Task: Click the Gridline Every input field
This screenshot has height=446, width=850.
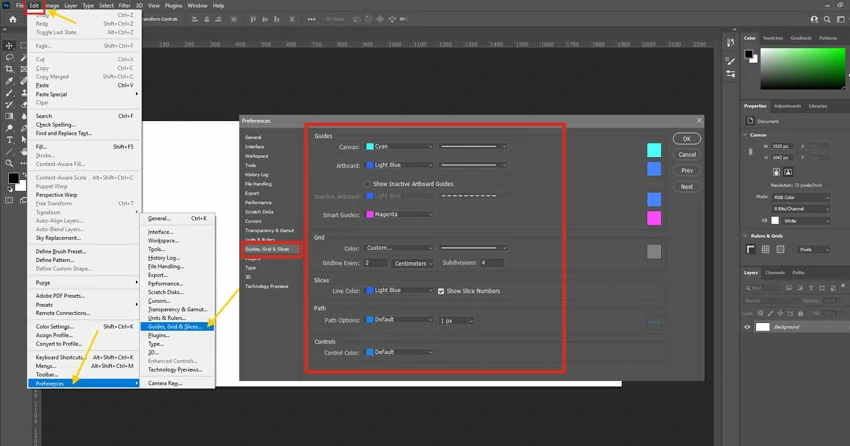Action: click(375, 263)
